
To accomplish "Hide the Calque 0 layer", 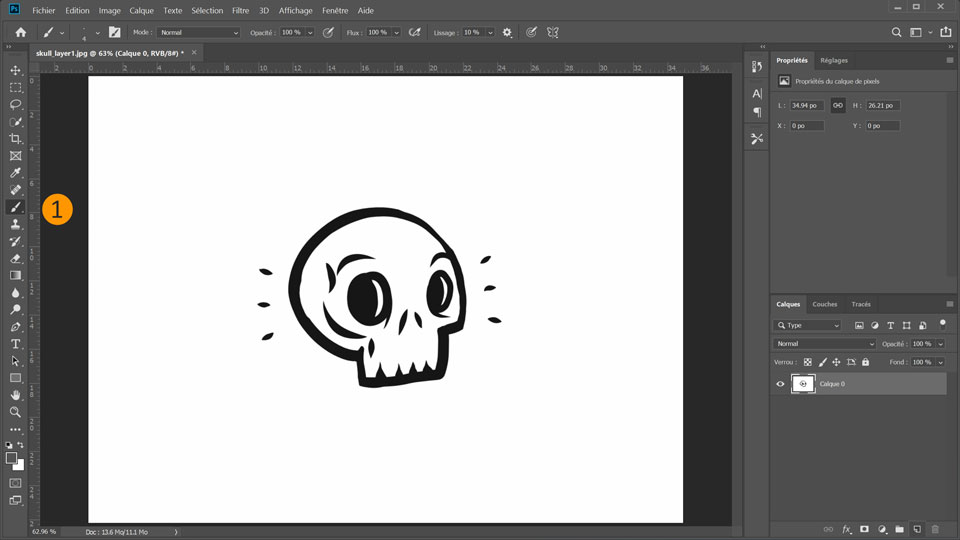I will [x=780, y=384].
